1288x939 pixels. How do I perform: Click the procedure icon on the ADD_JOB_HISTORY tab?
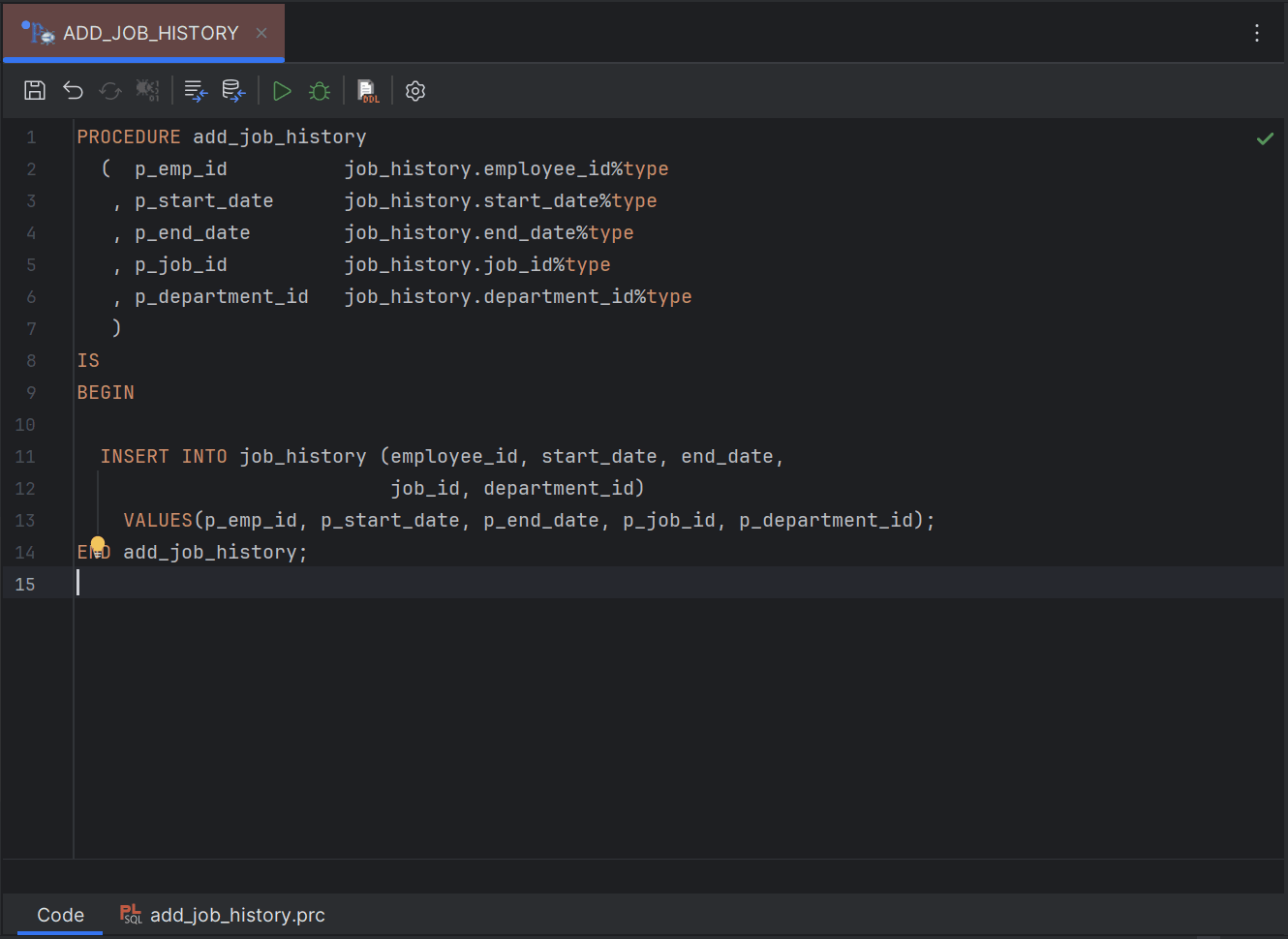[37, 32]
